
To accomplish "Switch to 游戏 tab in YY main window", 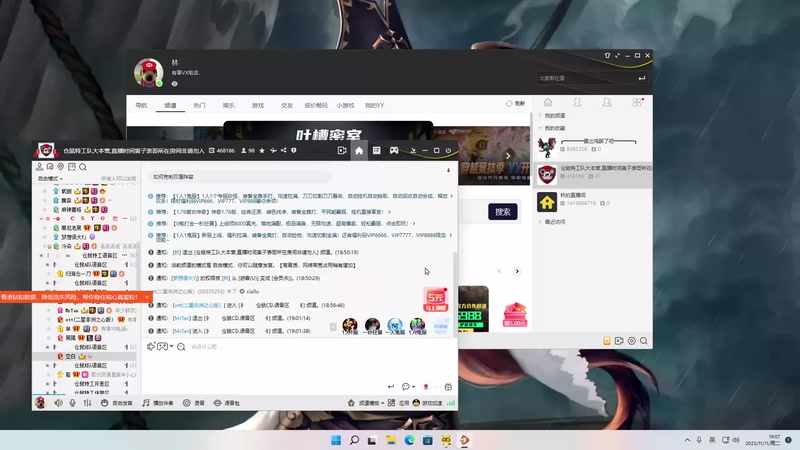I will 258,106.
